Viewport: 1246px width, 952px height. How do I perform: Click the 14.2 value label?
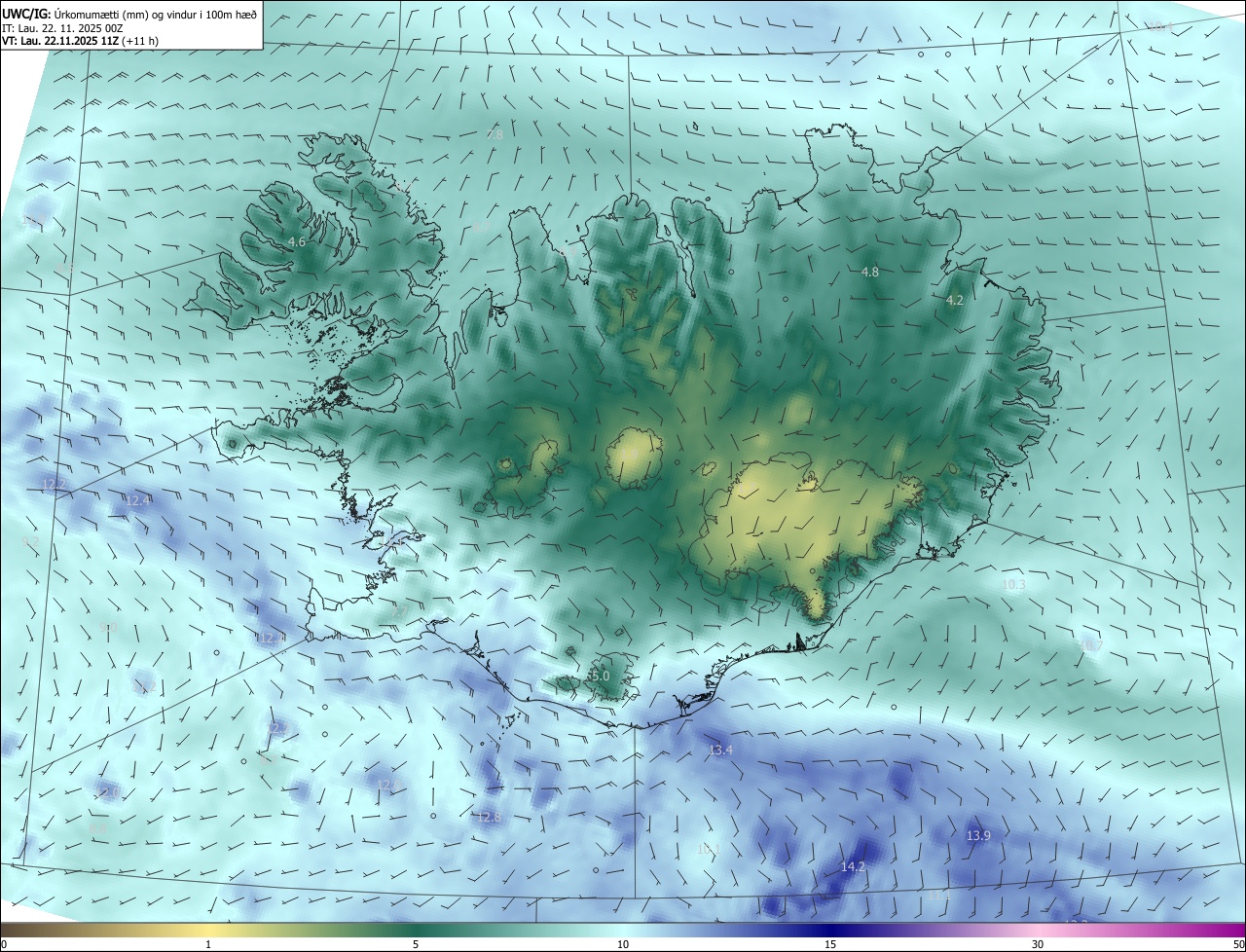coord(853,866)
